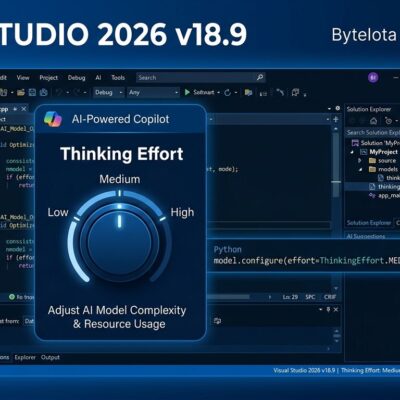The image size is (400, 400).
Task: Expand the source folder arrow
Action: click(x=360, y=161)
